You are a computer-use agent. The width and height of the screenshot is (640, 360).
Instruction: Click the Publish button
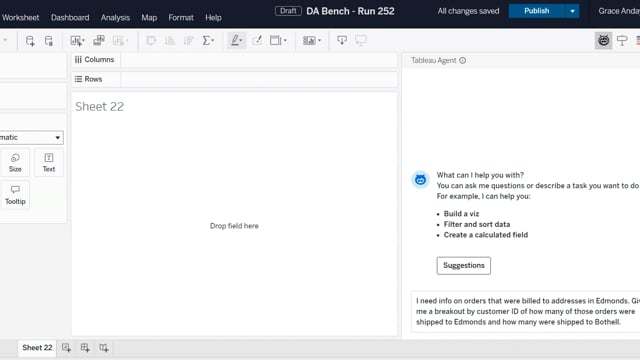(536, 11)
